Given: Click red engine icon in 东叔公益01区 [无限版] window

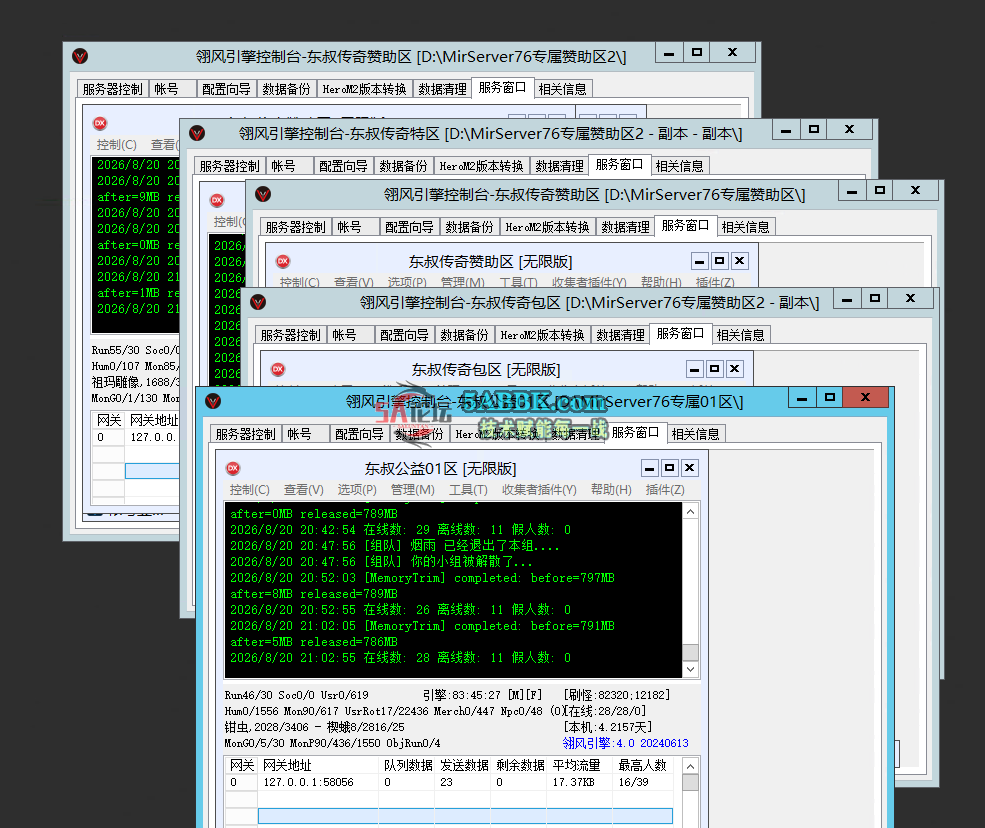Looking at the screenshot, I should 233,468.
